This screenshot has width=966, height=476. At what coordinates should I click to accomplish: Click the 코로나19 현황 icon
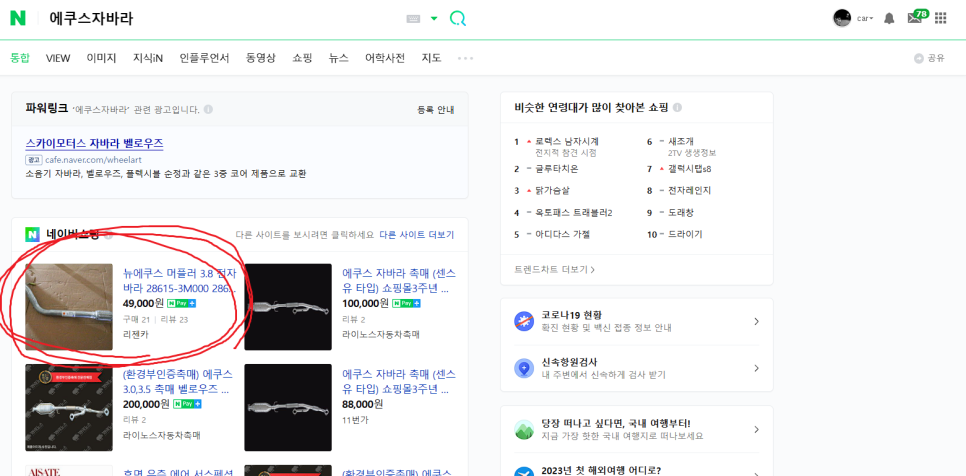coord(524,321)
